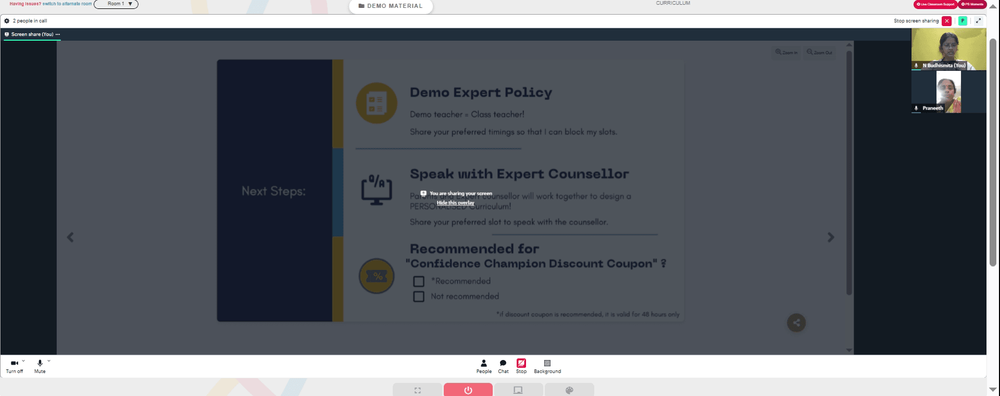Open the Chat panel
The width and height of the screenshot is (1000, 396).
(503, 366)
